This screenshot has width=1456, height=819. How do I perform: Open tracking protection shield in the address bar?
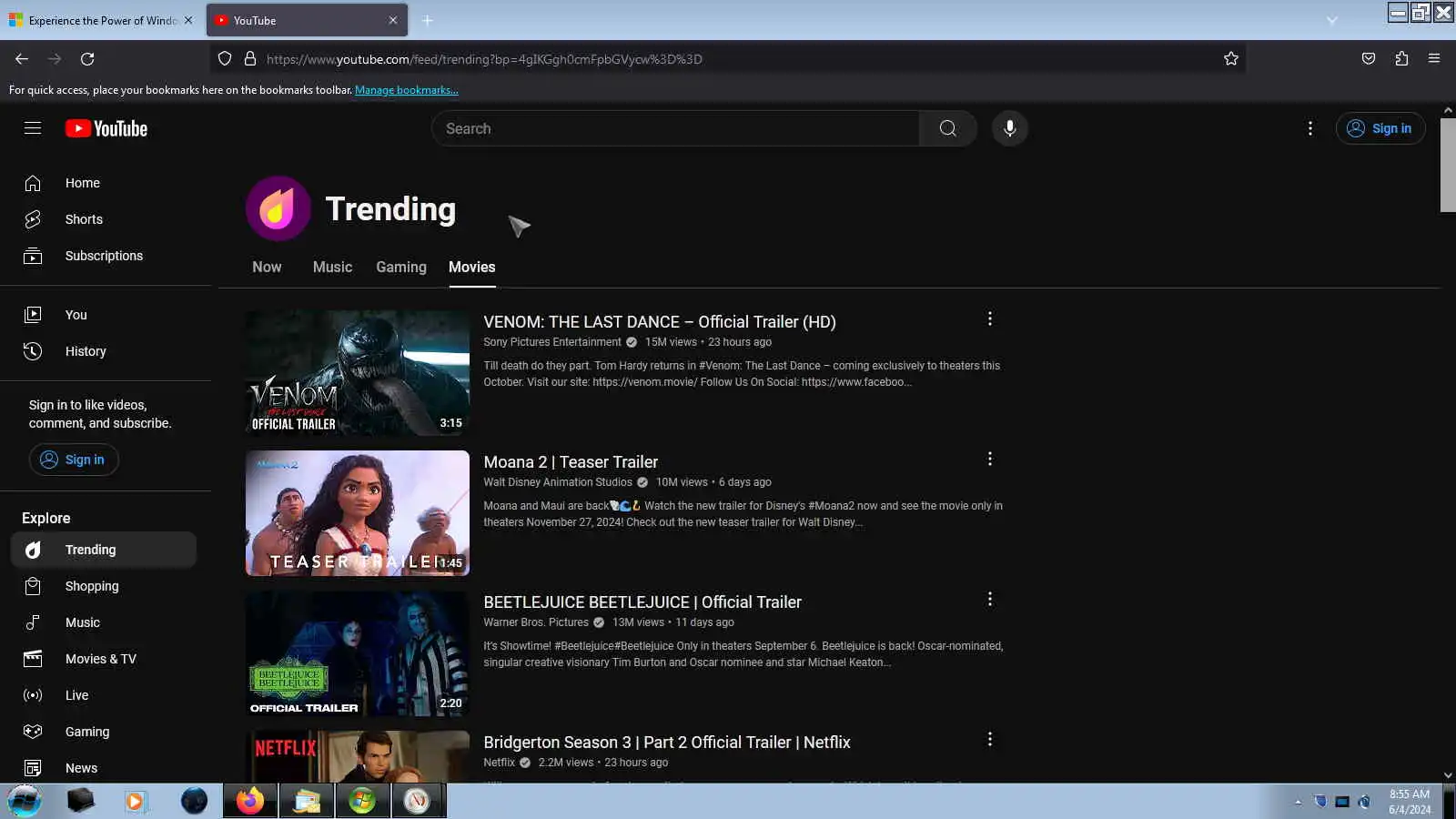click(225, 59)
